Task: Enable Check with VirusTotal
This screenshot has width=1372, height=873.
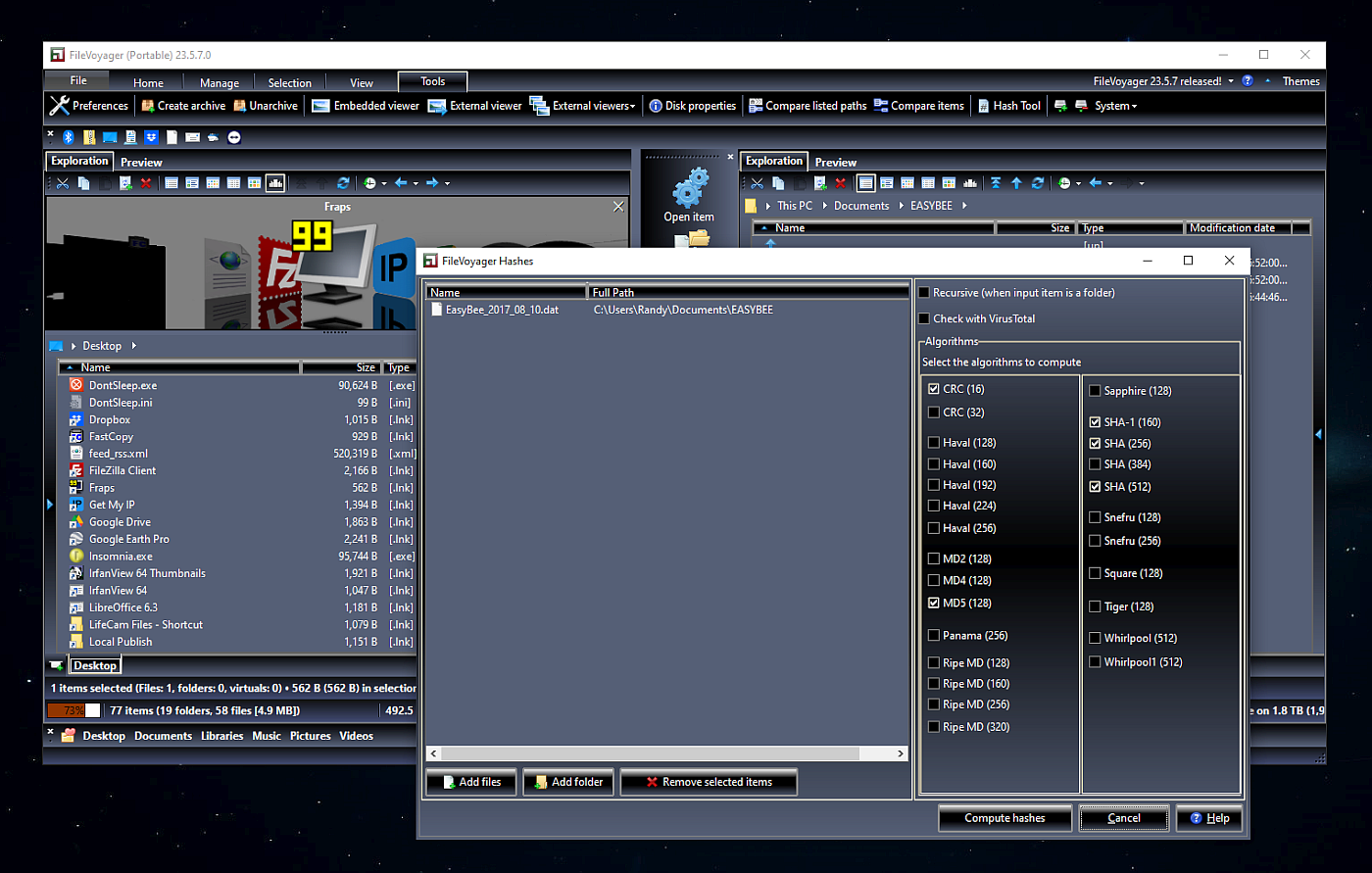Action: [924, 318]
